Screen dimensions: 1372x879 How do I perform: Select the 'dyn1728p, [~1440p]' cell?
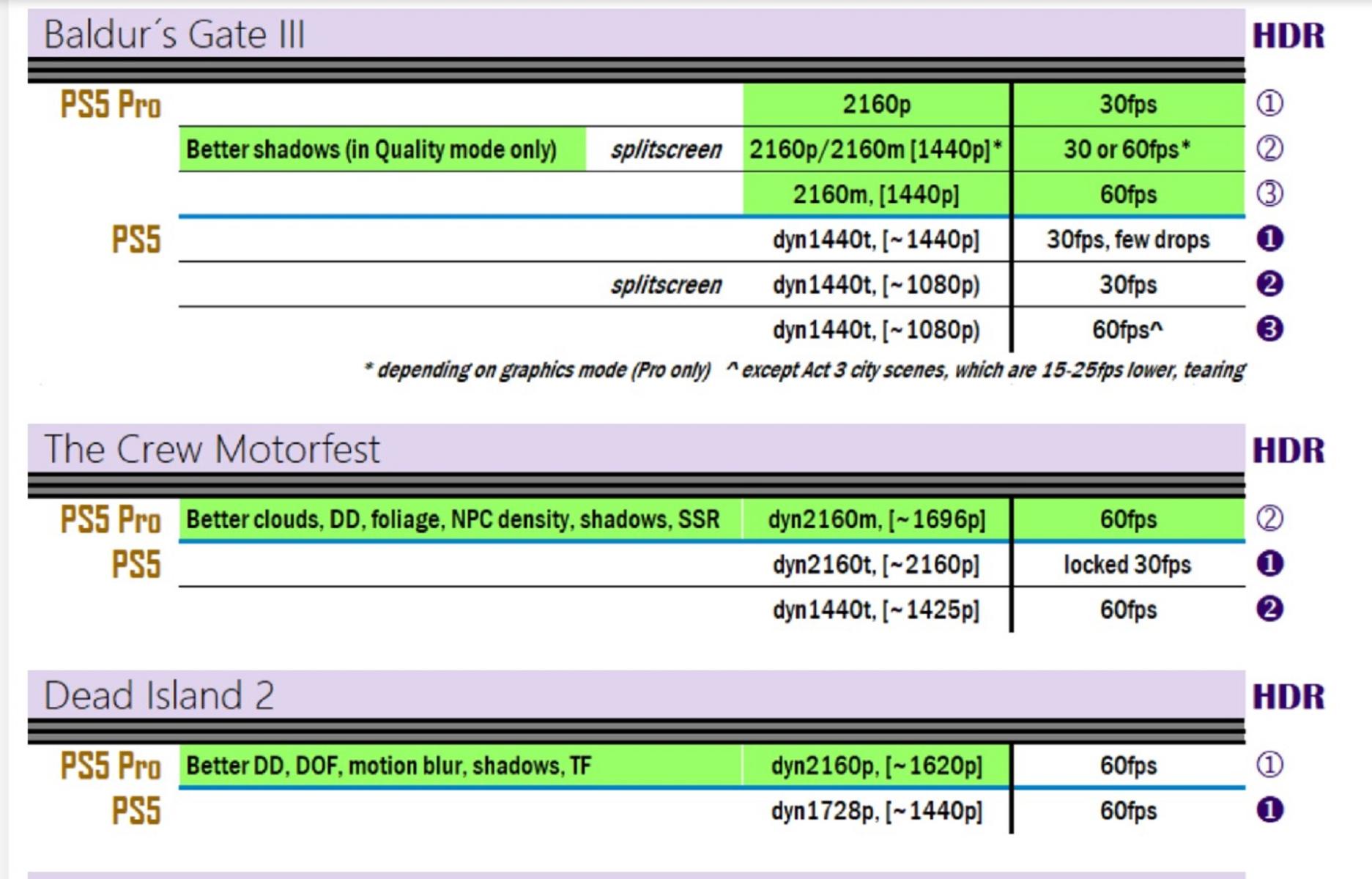(876, 812)
